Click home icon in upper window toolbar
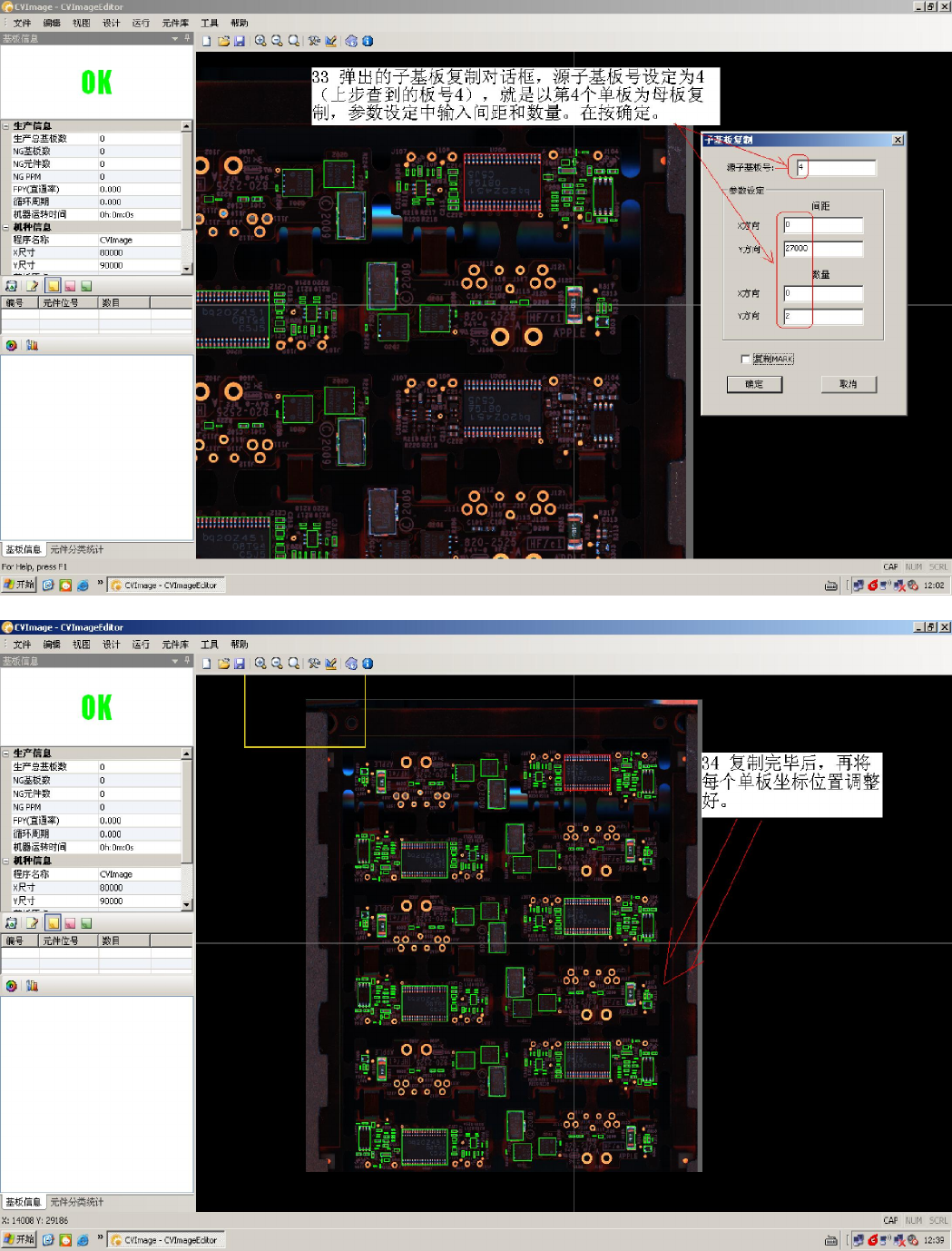 (351, 41)
